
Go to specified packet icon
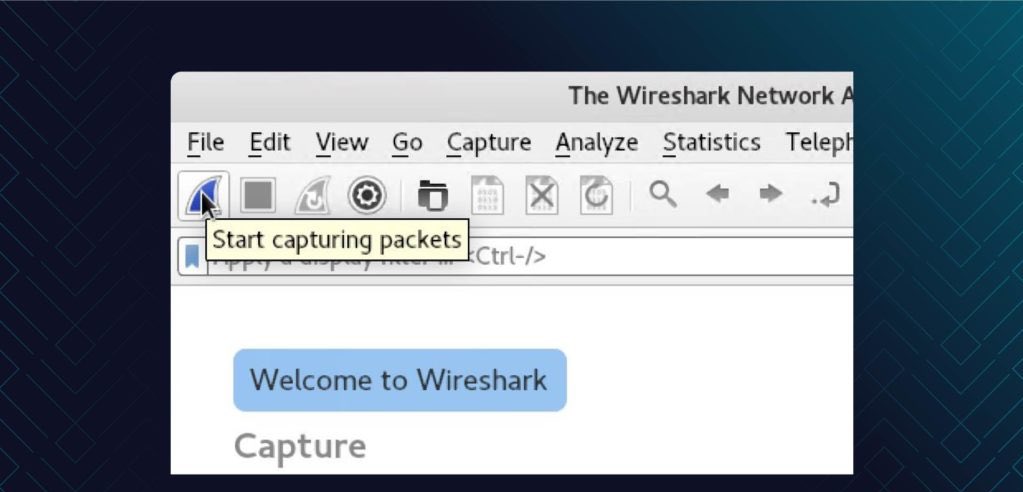pyautogui.click(x=825, y=195)
